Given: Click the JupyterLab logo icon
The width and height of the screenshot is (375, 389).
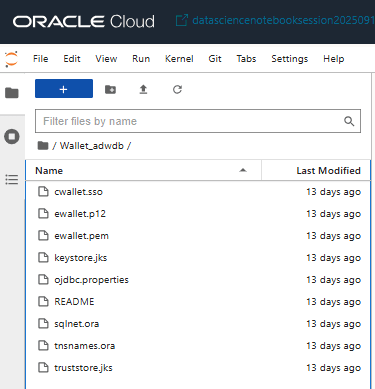Looking at the screenshot, I should (11, 59).
